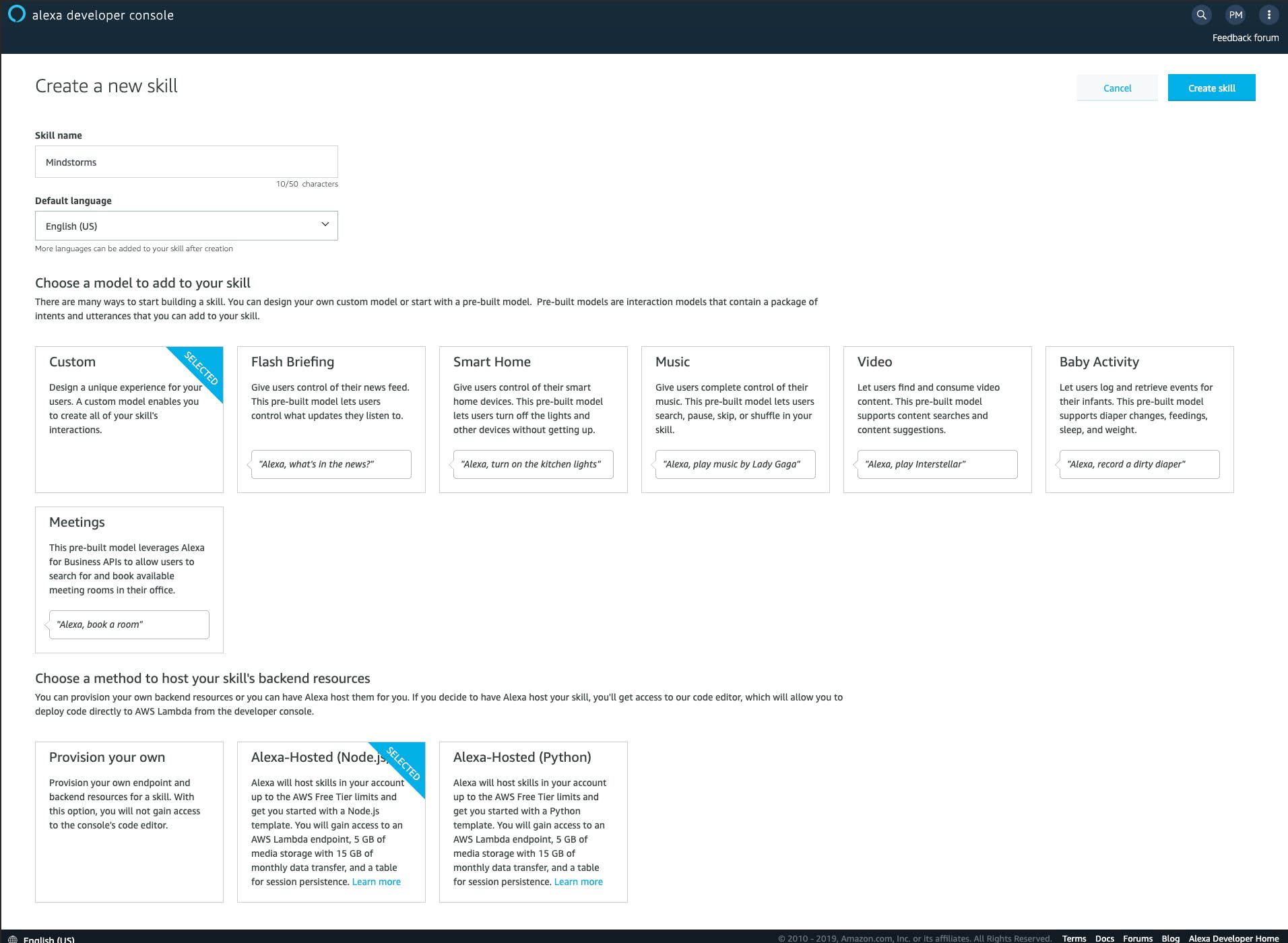Click the "Choose a model to add" heading
The width and height of the screenshot is (1288, 943).
click(143, 283)
